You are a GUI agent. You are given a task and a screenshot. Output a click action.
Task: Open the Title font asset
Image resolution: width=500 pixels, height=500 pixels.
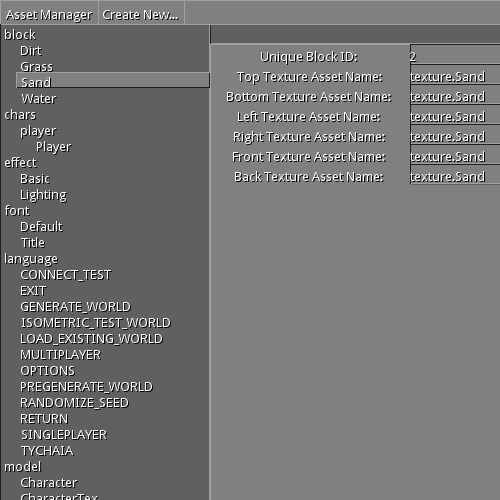point(33,243)
